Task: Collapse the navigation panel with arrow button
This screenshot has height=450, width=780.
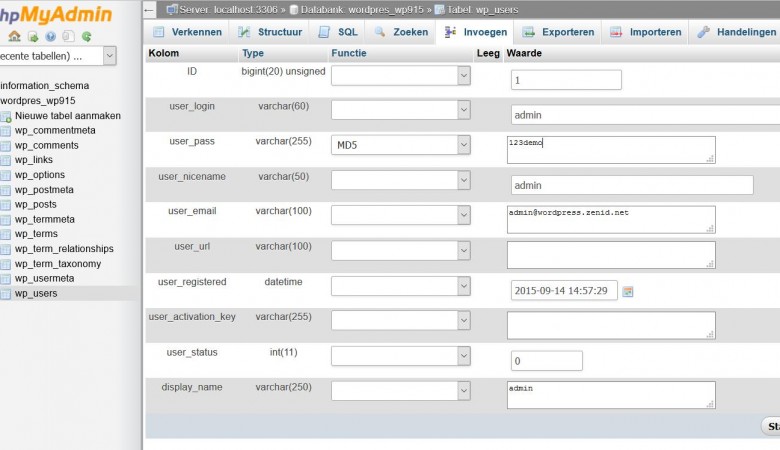Action: pos(149,9)
